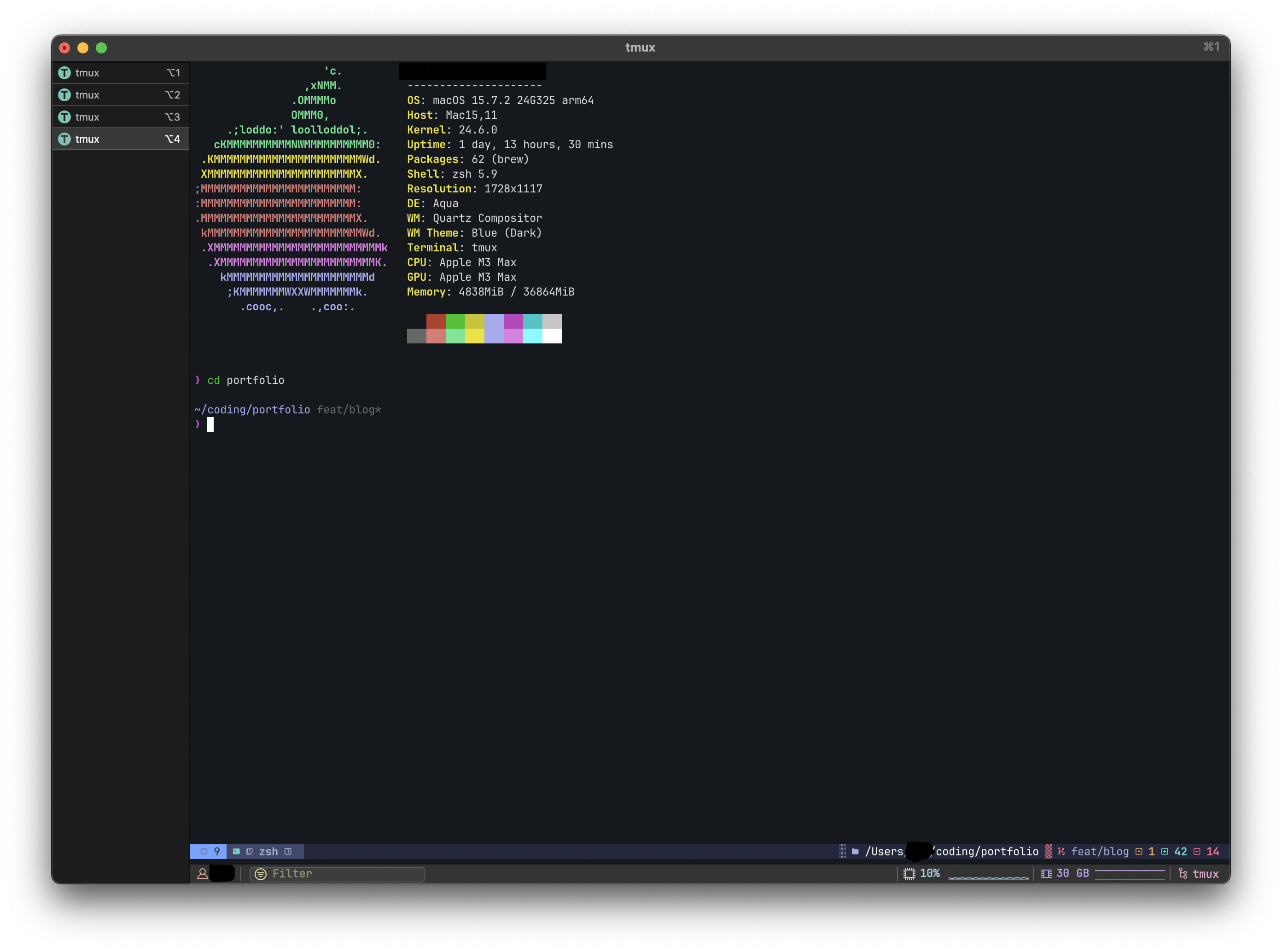Click the user profile icon in status bar

[x=202, y=874]
